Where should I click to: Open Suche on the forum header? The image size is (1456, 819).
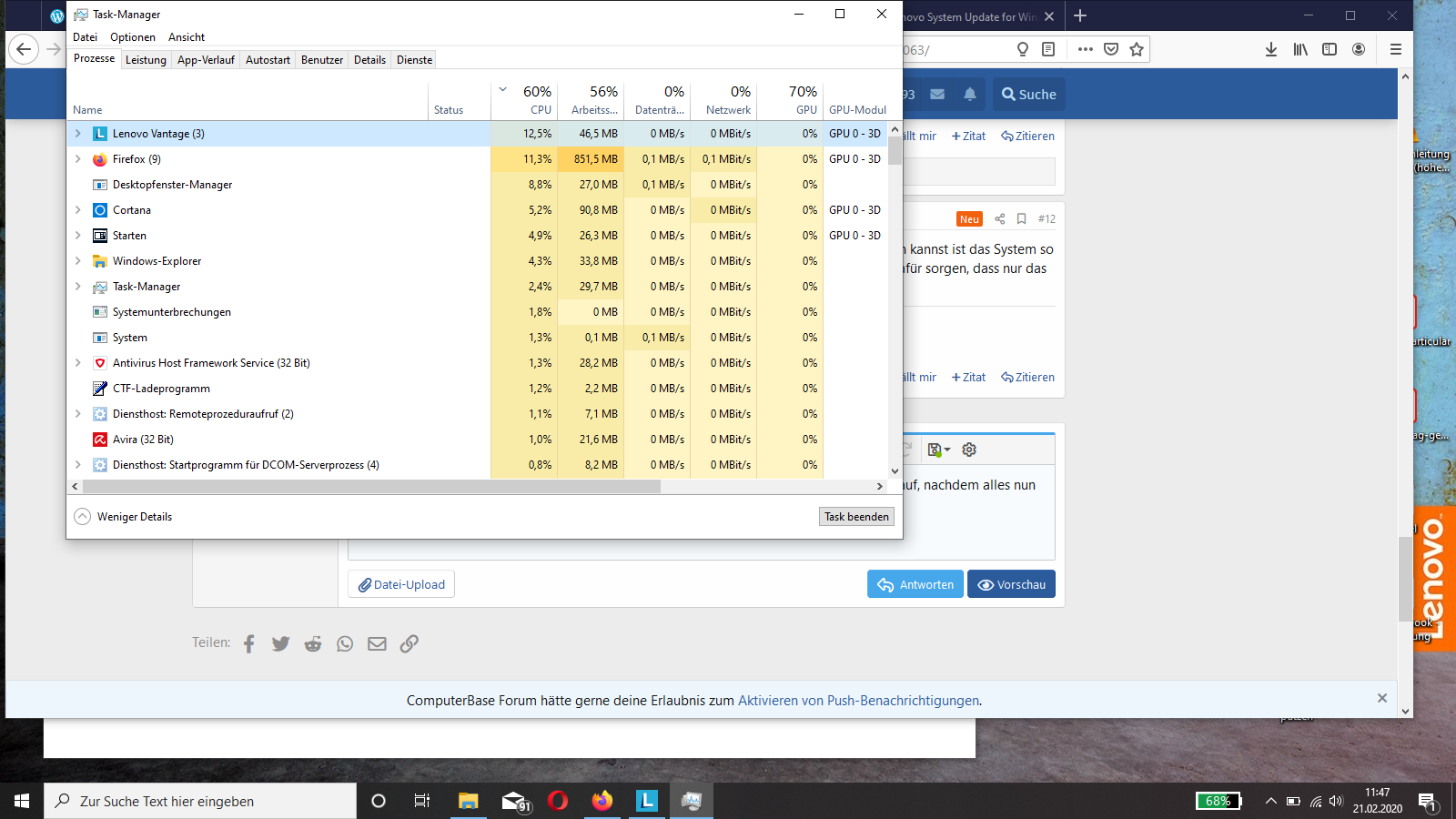pos(1028,94)
